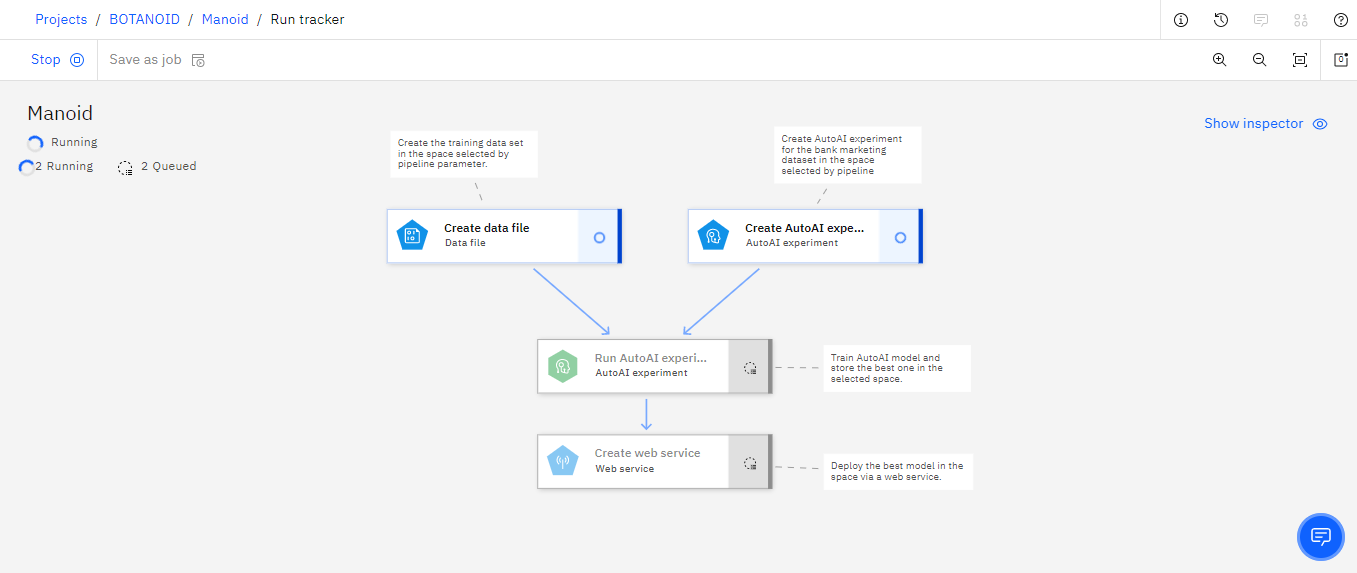This screenshot has height=573, width=1357.
Task: Zoom out on the canvas
Action: click(x=1259, y=60)
